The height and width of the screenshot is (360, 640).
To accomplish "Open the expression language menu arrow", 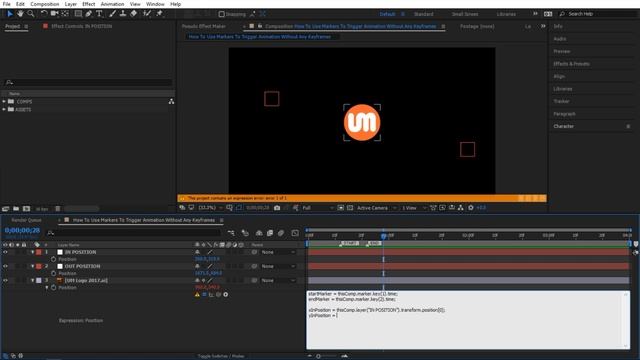I will (226, 294).
